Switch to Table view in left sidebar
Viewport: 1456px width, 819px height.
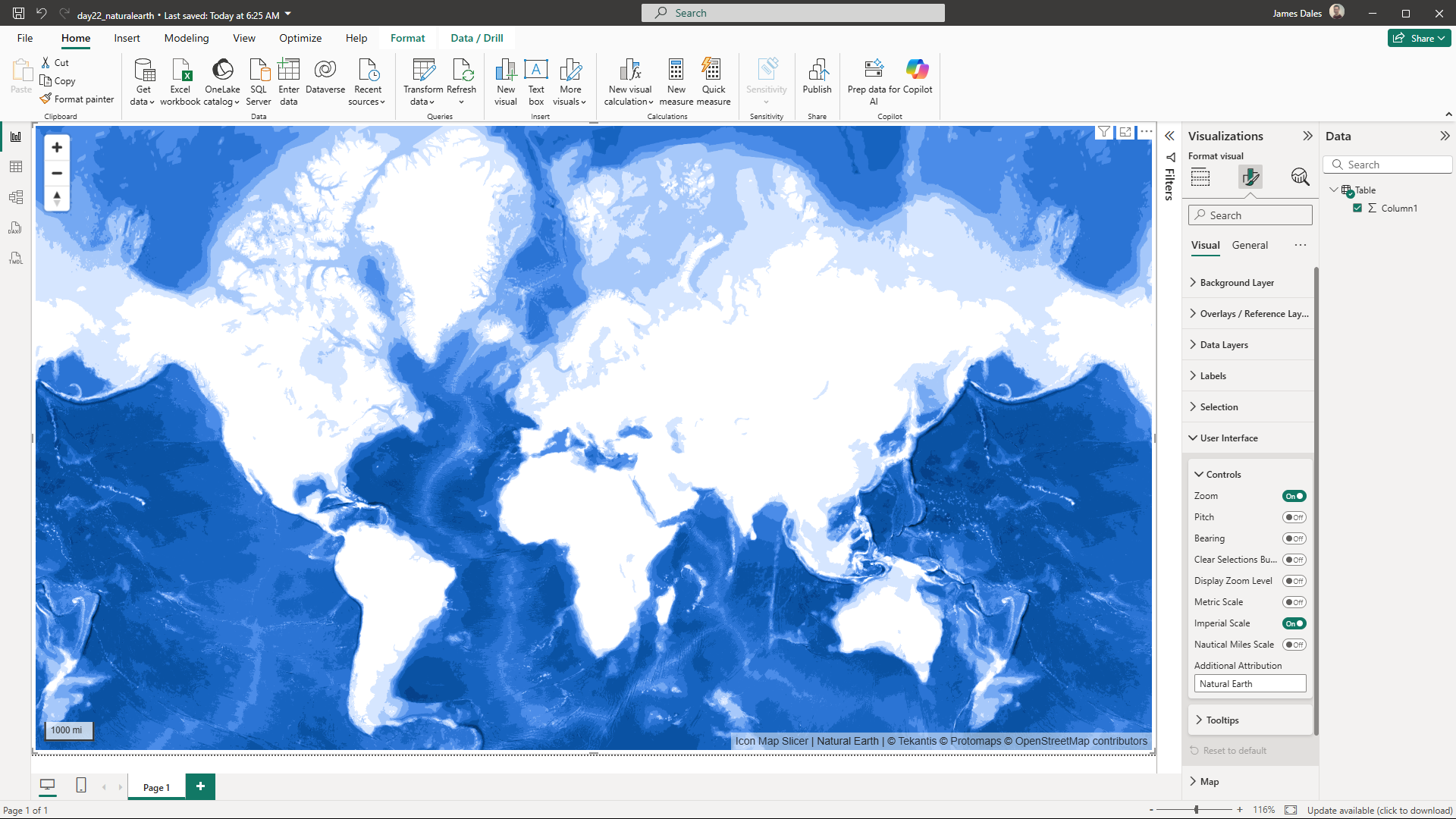click(15, 166)
